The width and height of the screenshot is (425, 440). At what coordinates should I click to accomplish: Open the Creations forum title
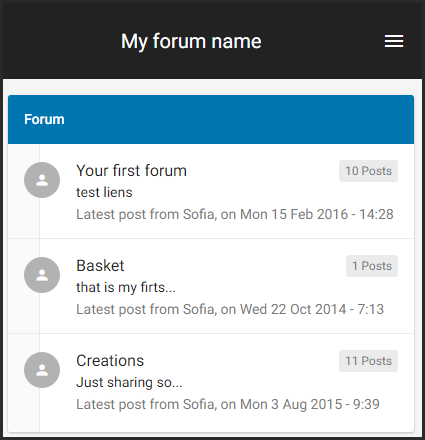tap(110, 361)
